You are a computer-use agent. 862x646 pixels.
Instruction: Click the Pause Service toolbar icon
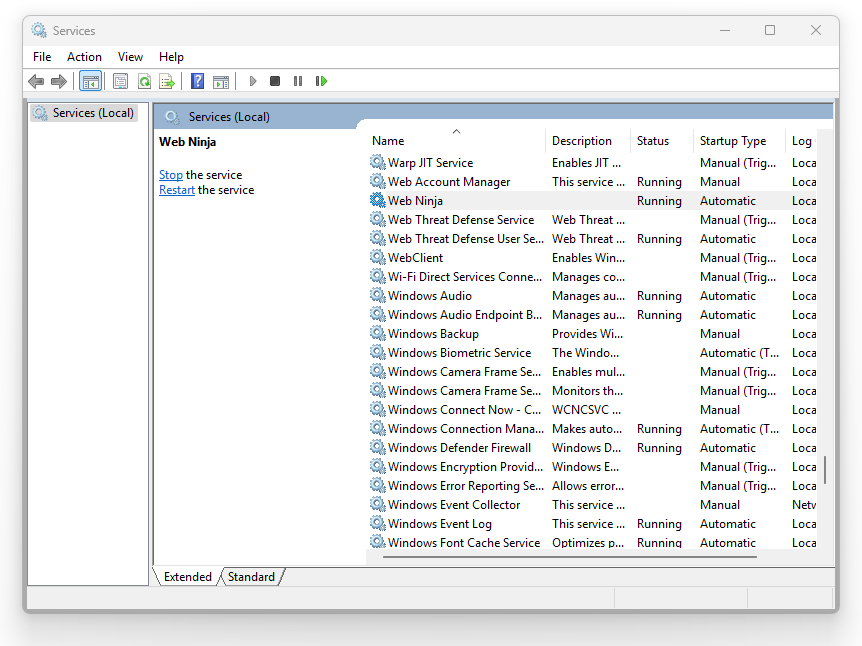tap(298, 81)
